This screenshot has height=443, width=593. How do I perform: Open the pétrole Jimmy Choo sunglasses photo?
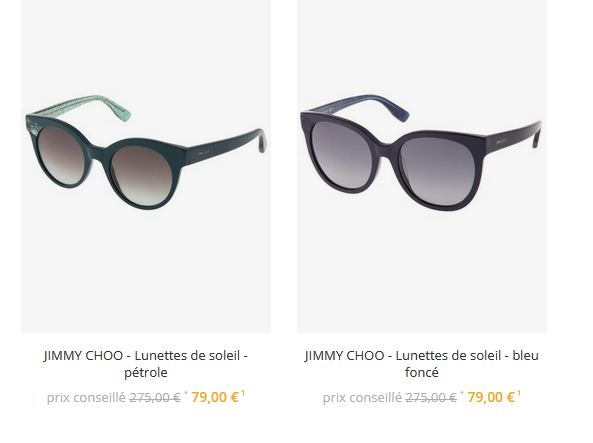[146, 166]
